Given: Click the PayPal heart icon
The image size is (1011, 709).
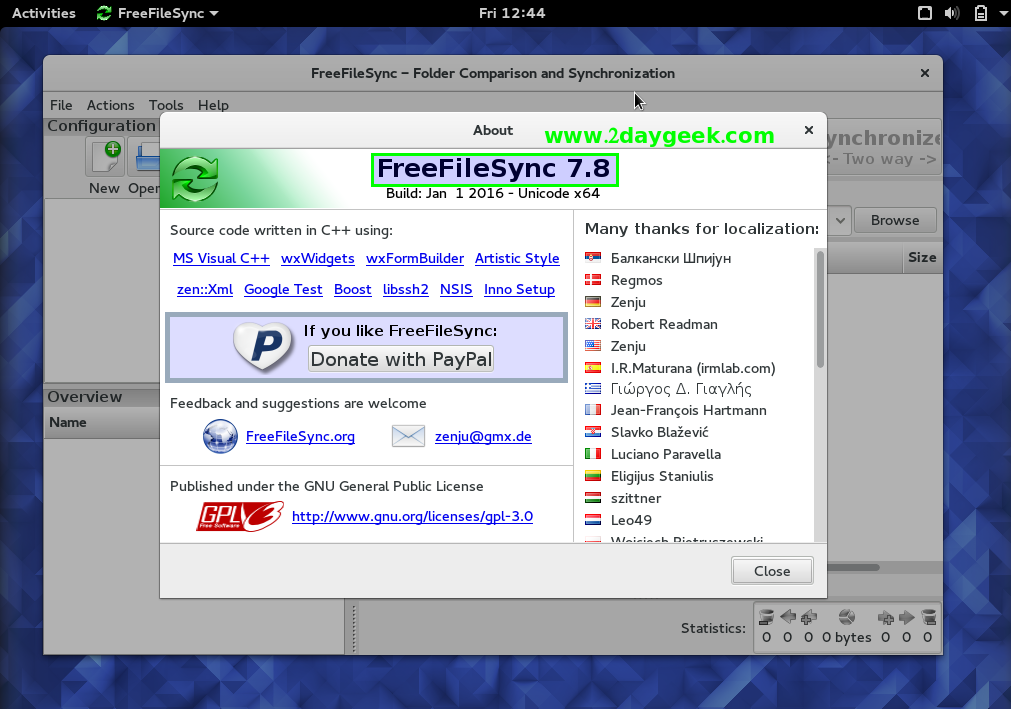Looking at the screenshot, I should pyautogui.click(x=263, y=347).
